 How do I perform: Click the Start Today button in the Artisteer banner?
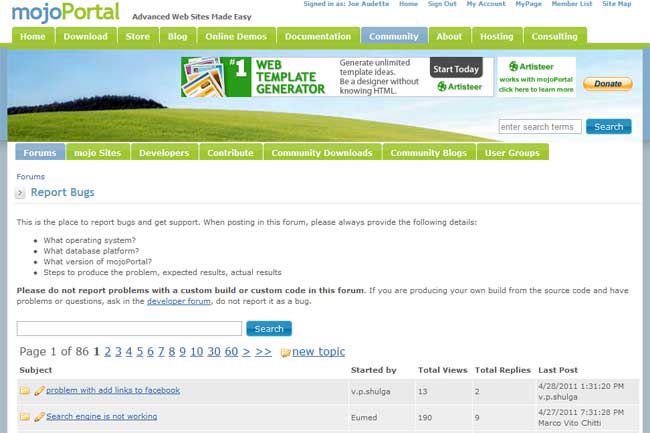point(456,69)
